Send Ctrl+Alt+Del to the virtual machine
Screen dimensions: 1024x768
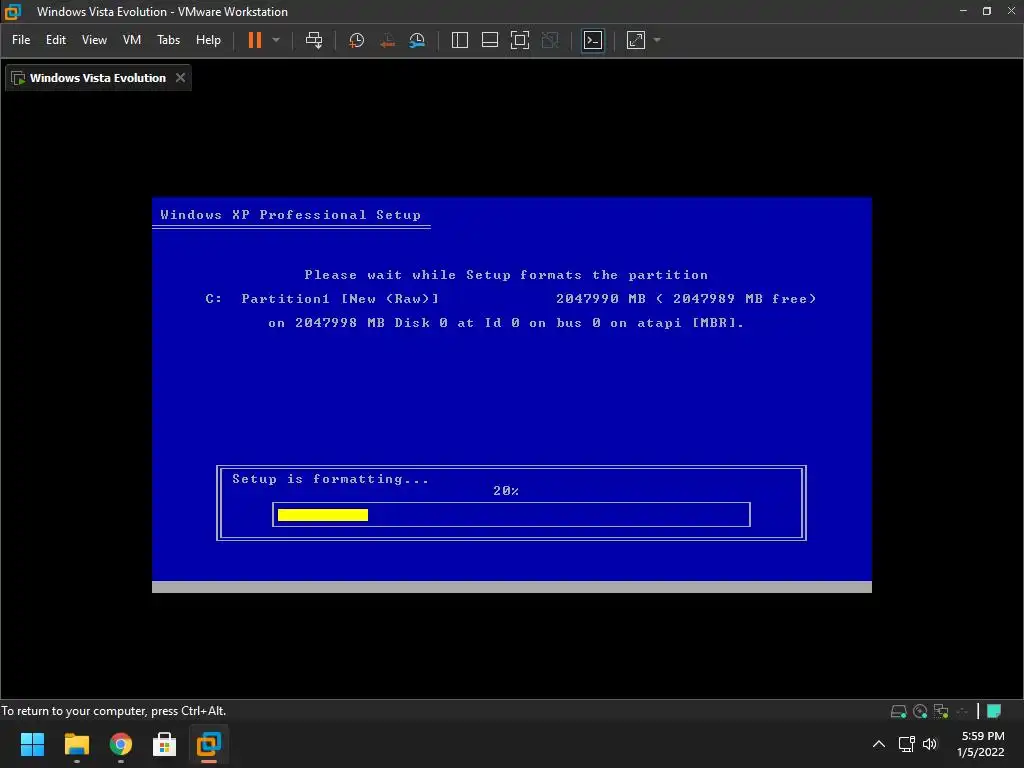pos(314,40)
